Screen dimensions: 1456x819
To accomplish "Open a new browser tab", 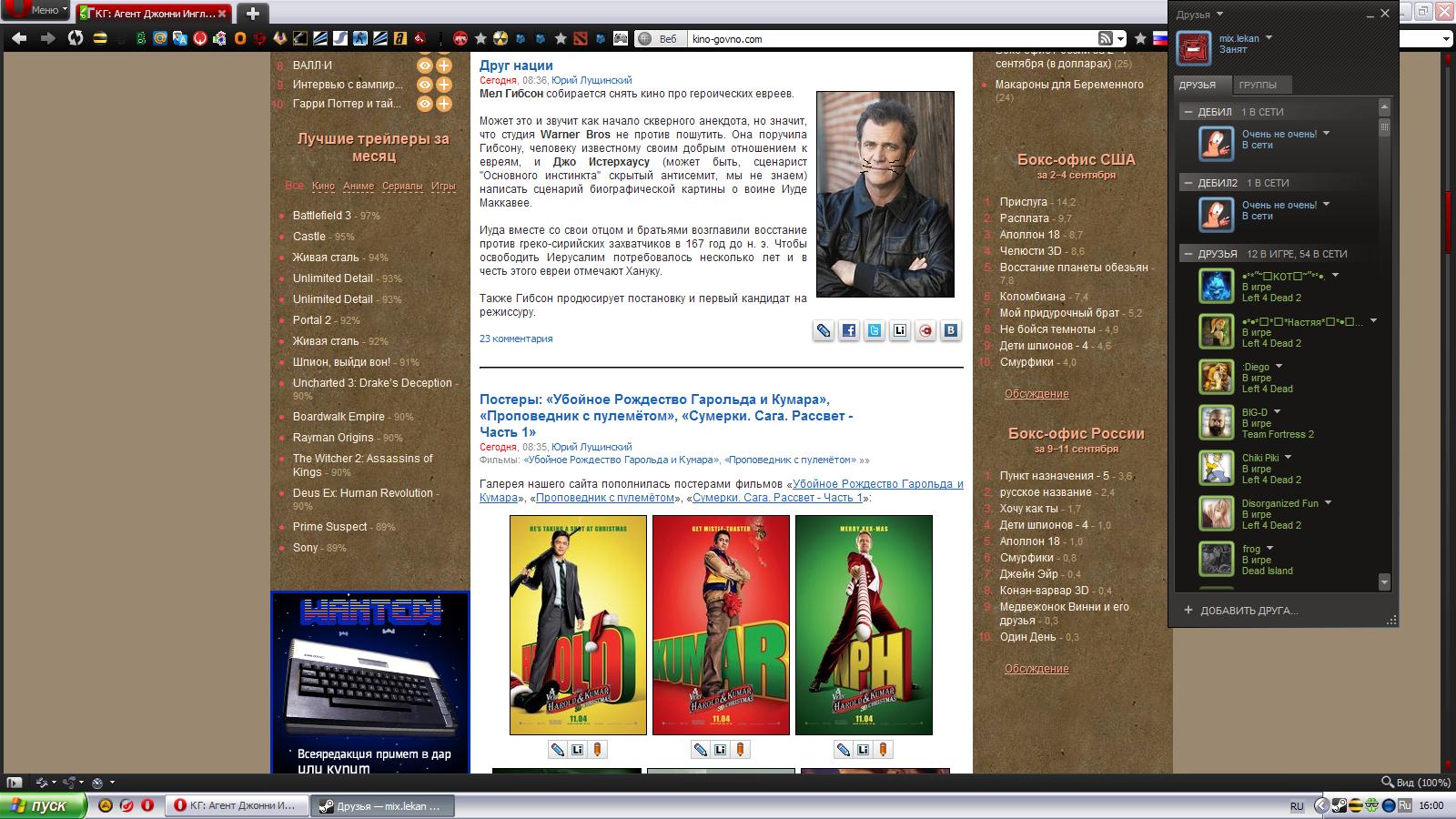I will (x=252, y=13).
